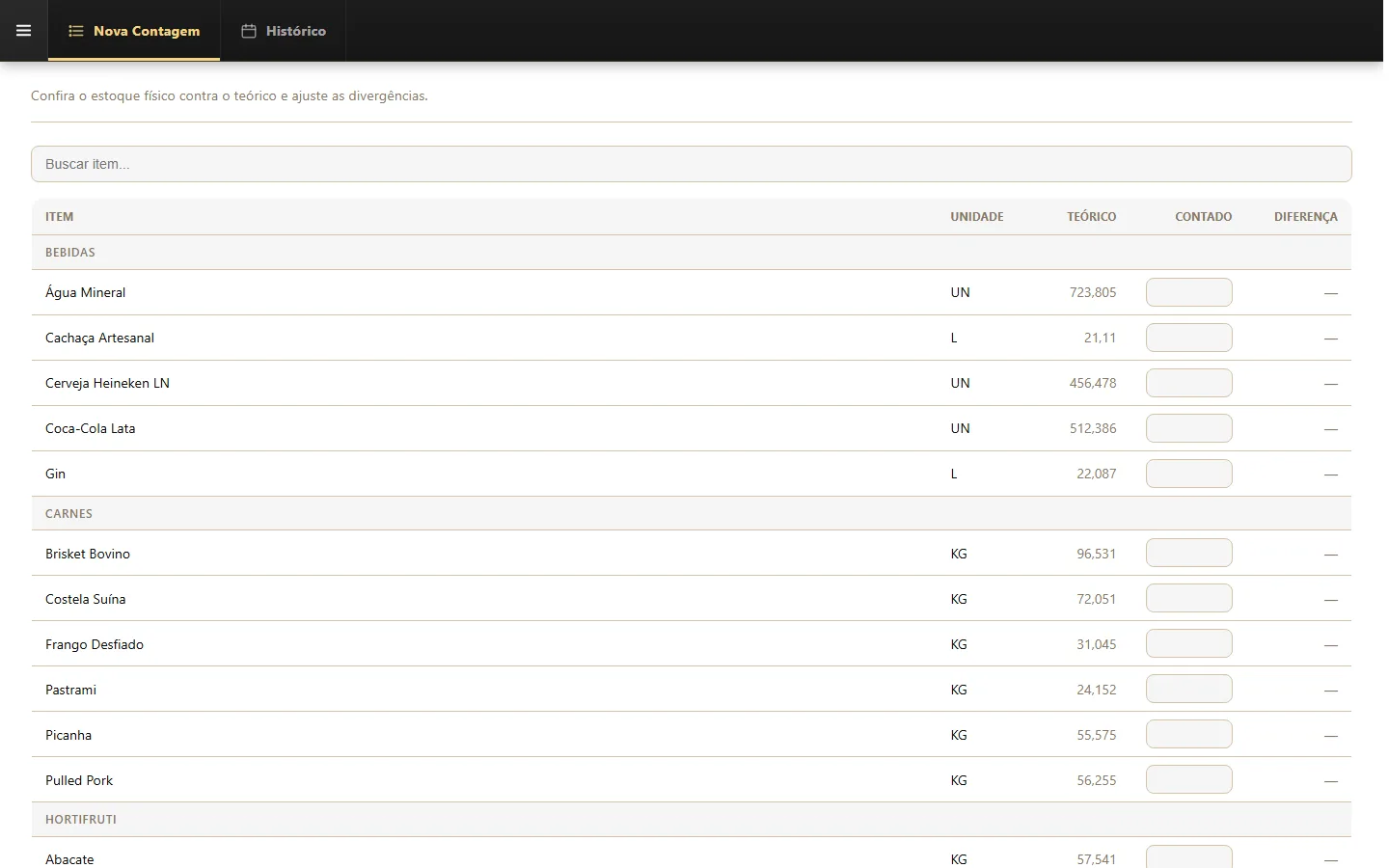This screenshot has width=1389, height=868.
Task: Click the list icon beside Nova Contagem
Action: [x=76, y=31]
